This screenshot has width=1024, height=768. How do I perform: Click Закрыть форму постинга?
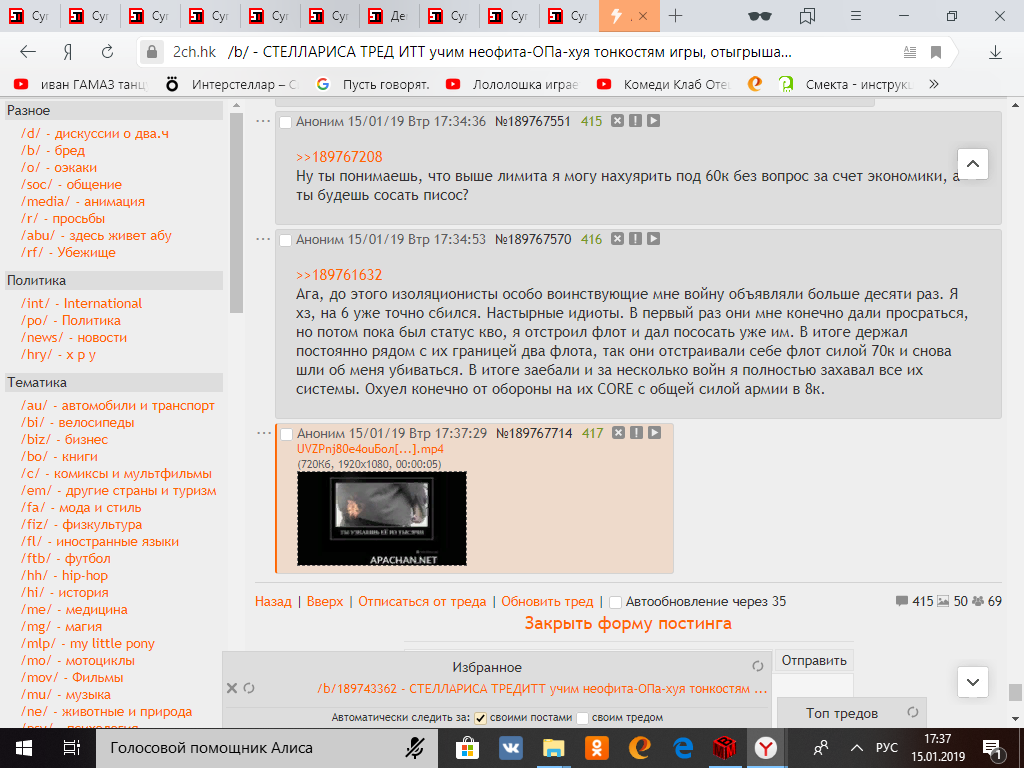point(628,623)
